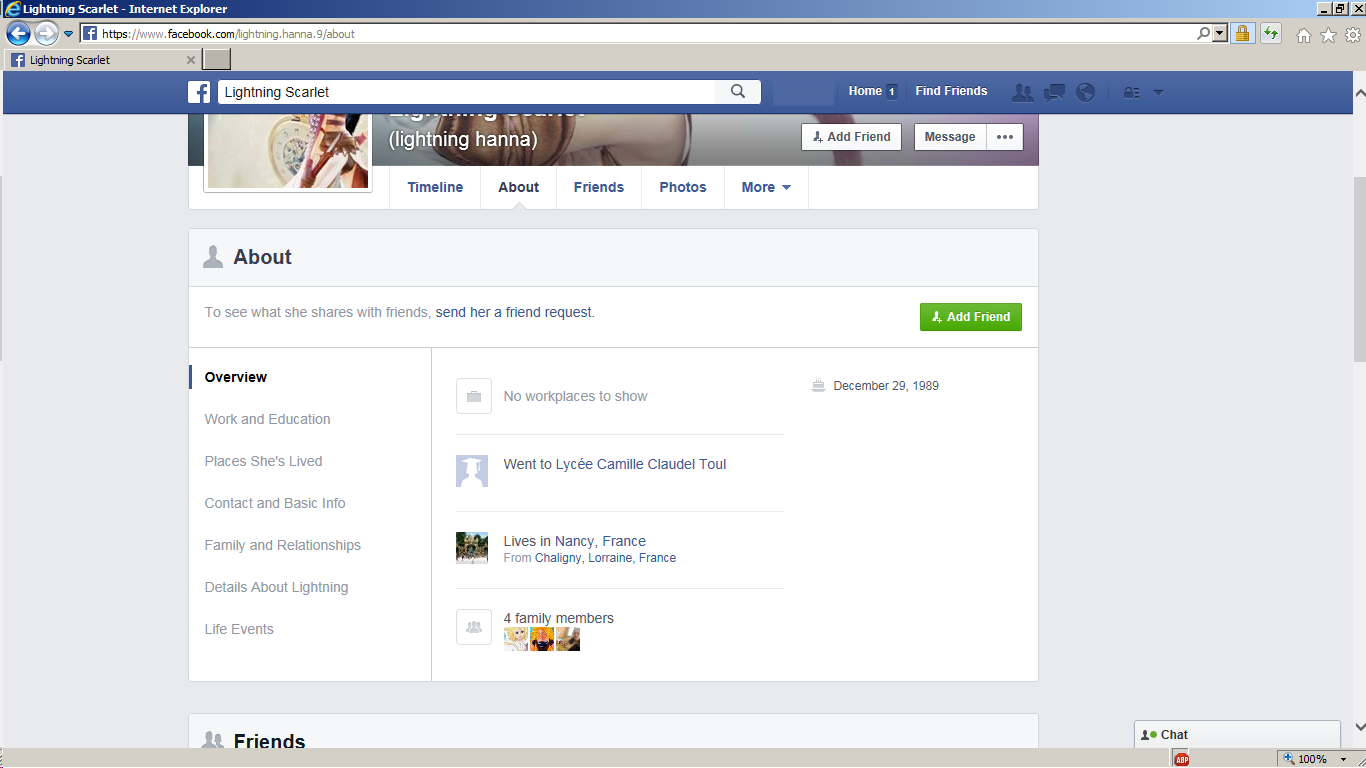The height and width of the screenshot is (768, 1366).
Task: Select Work and Education section
Action: pyautogui.click(x=267, y=419)
